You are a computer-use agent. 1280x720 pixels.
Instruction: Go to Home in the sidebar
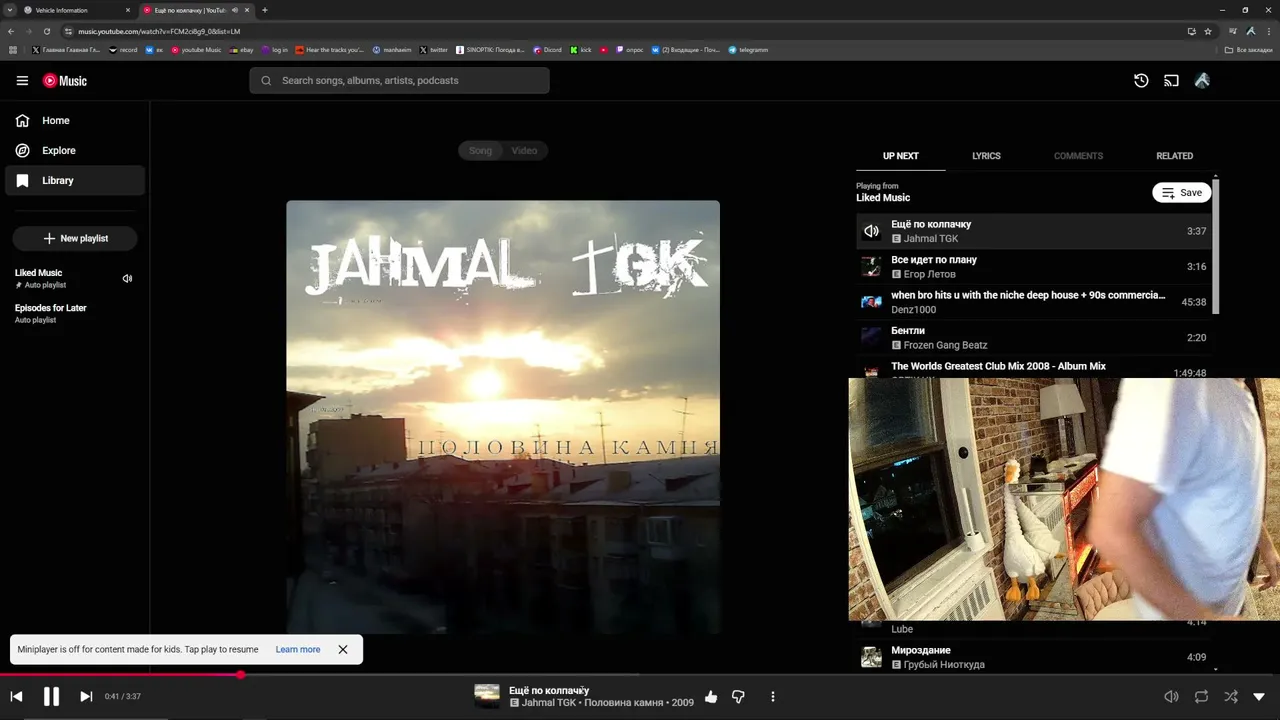pyautogui.click(x=75, y=121)
